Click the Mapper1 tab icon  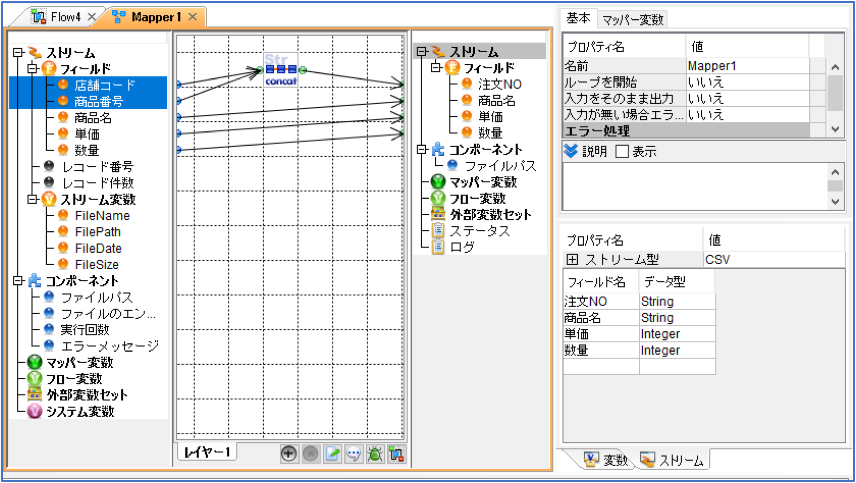(x=118, y=16)
